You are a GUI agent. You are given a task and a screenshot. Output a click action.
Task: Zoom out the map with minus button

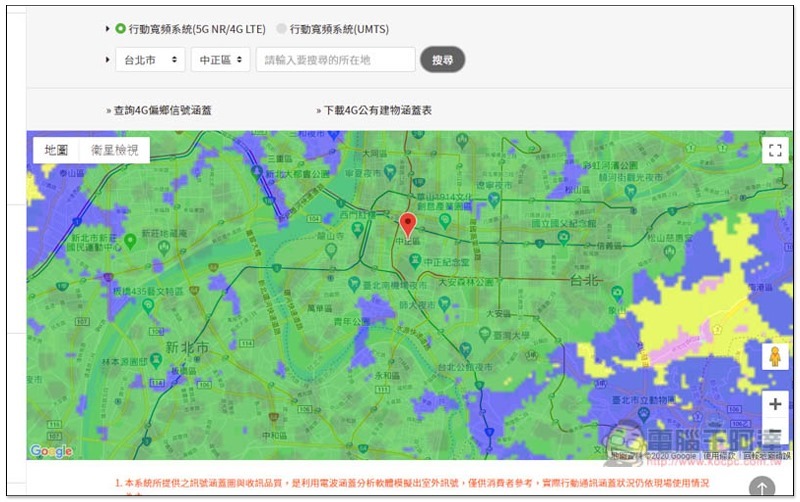775,432
